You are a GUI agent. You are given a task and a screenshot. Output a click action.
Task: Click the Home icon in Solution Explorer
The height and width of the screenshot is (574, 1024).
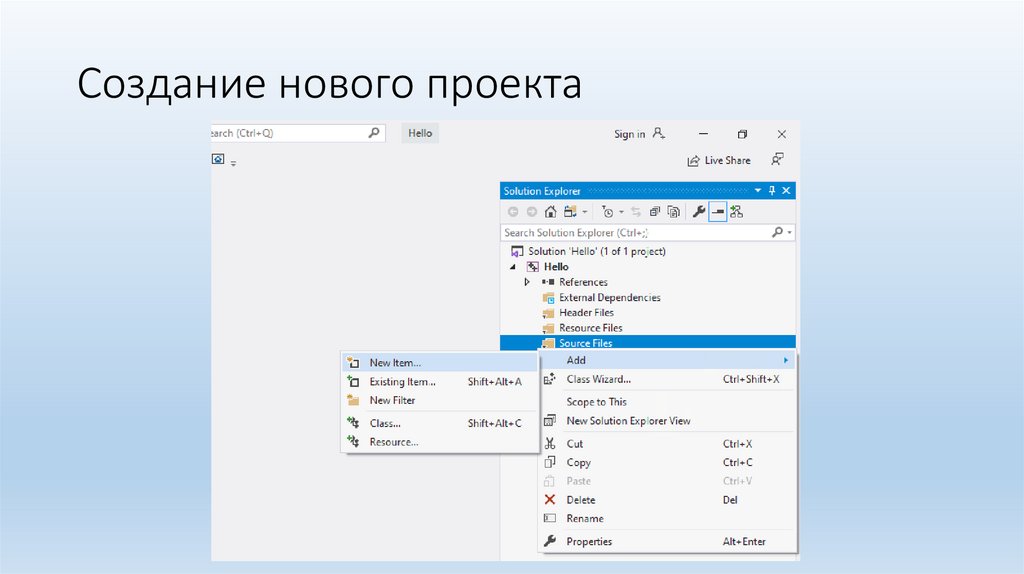tap(550, 212)
